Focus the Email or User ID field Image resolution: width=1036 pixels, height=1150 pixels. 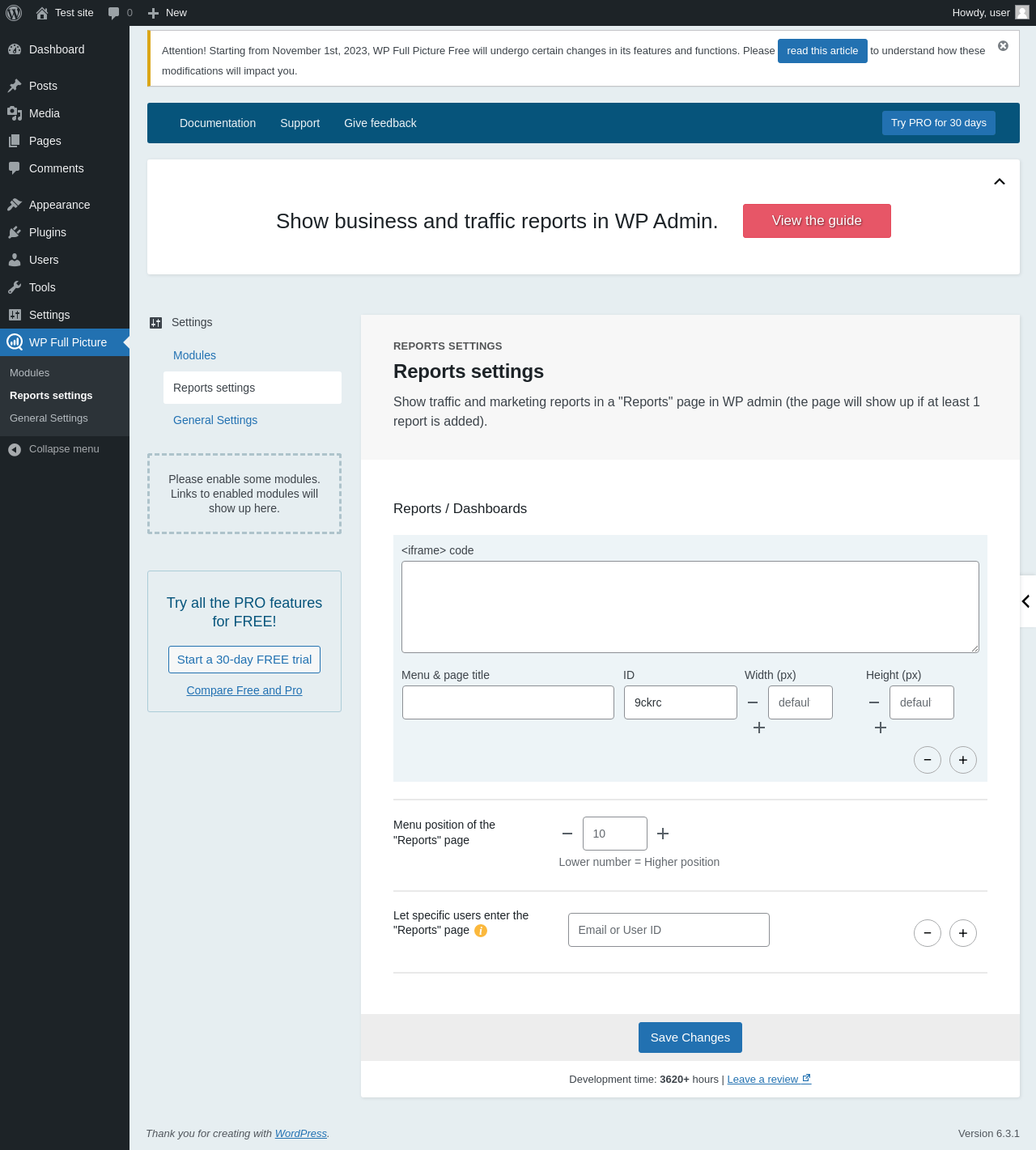pyautogui.click(x=669, y=930)
